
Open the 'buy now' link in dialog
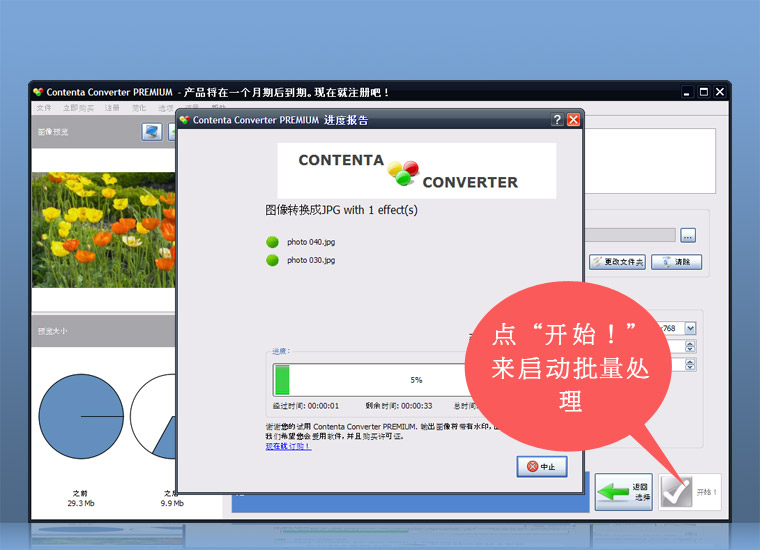(288, 446)
